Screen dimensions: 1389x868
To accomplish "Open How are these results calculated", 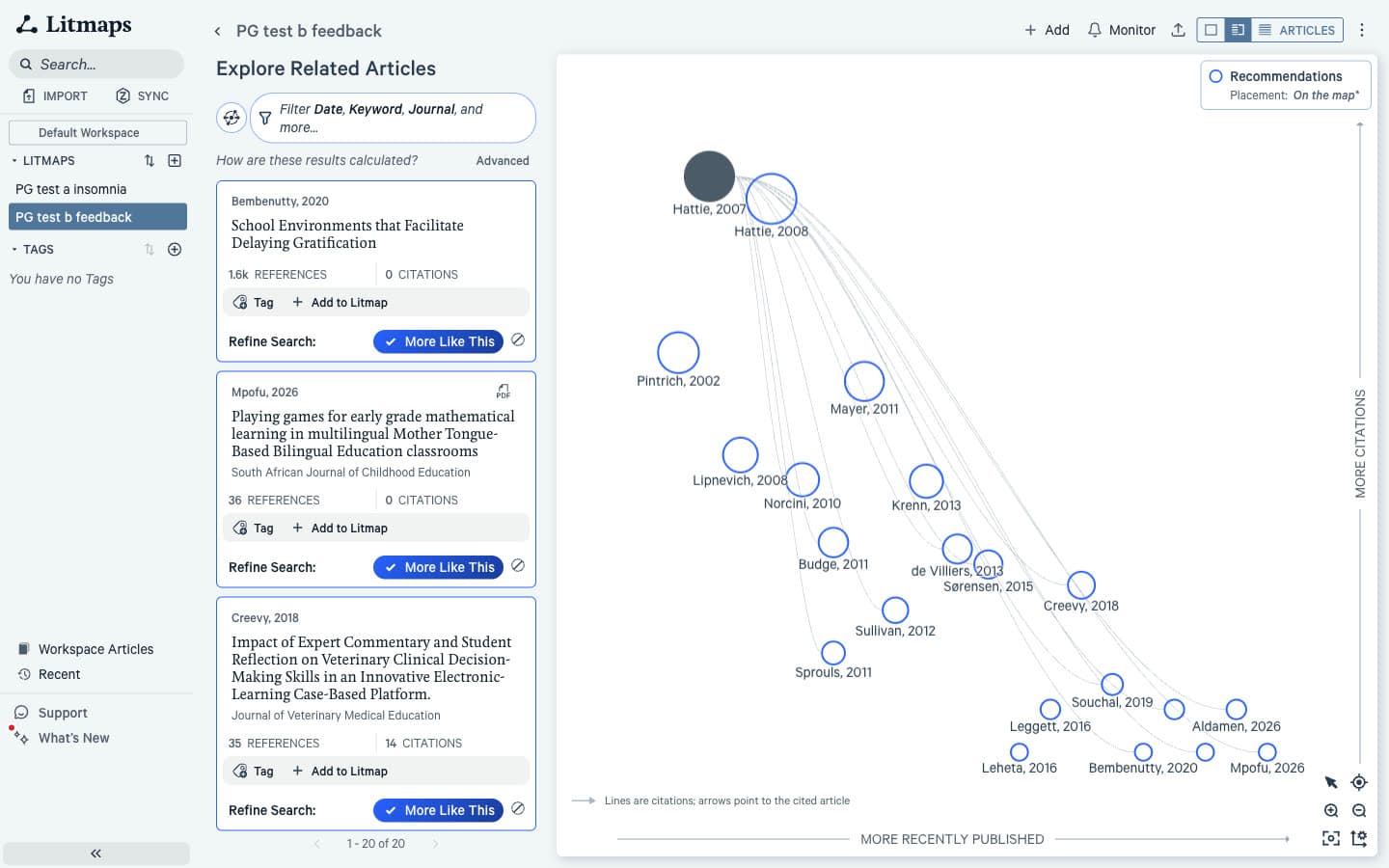I will point(317,160).
